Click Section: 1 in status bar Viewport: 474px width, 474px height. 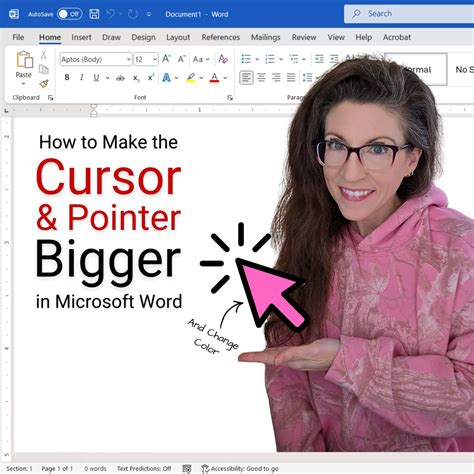(19, 469)
